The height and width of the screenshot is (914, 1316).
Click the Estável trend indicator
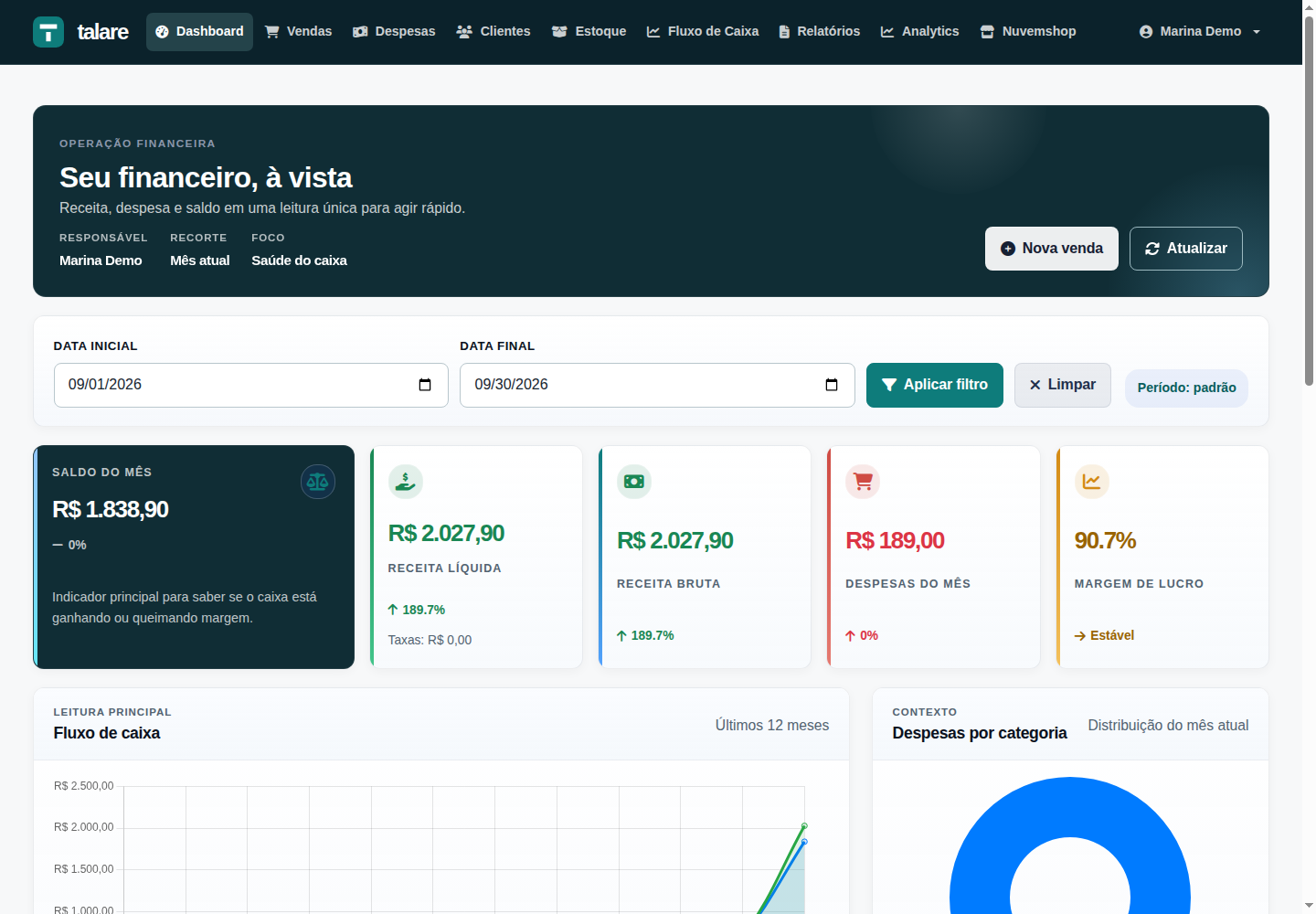1104,635
